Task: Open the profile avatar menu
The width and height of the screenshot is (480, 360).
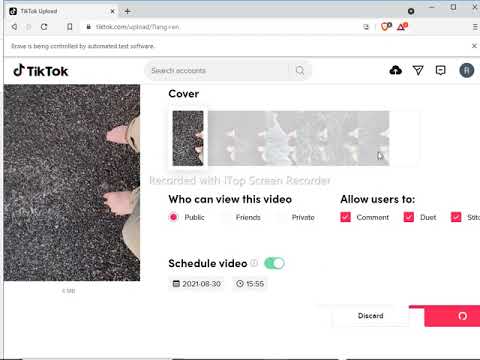Action: pyautogui.click(x=467, y=71)
